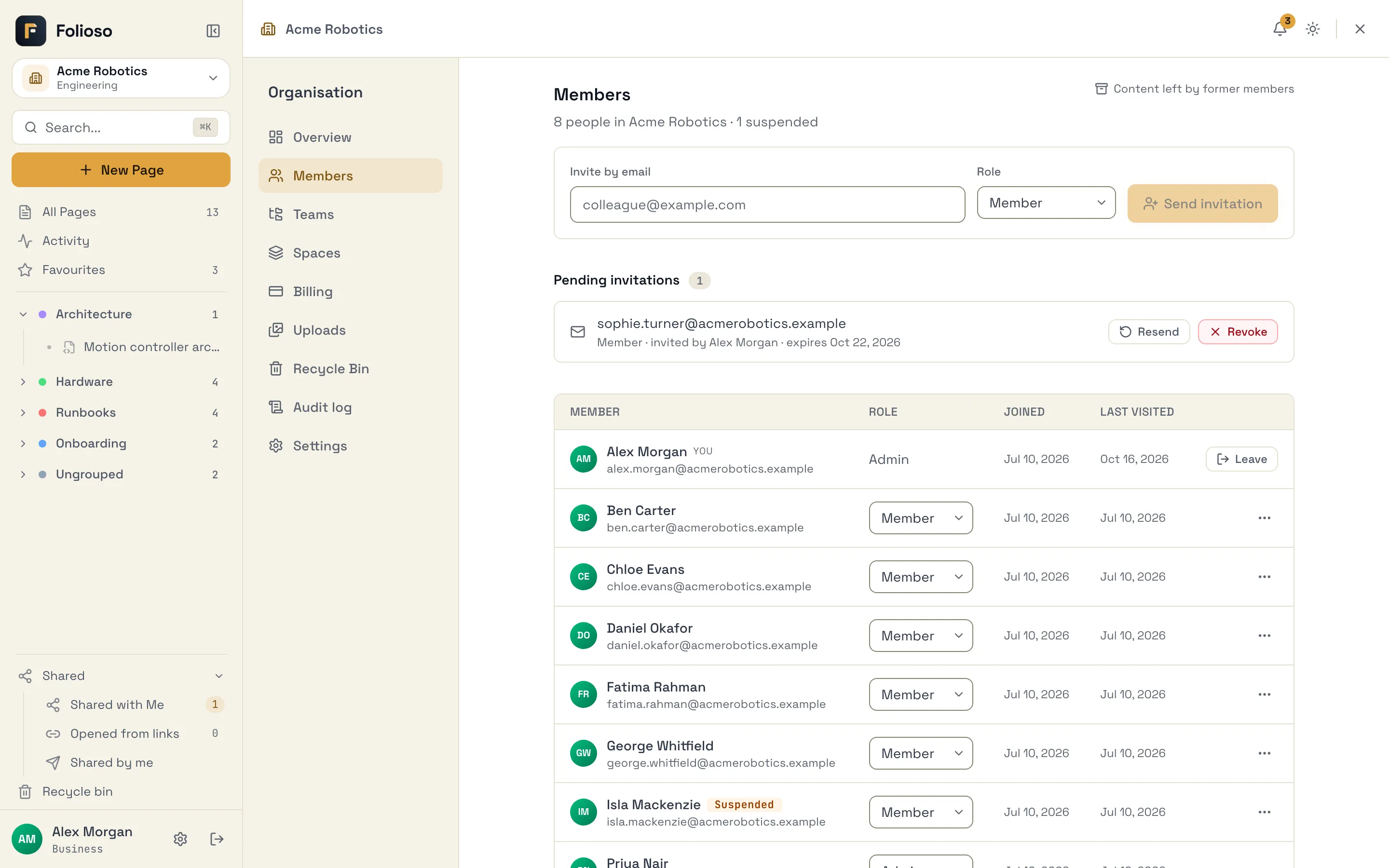The height and width of the screenshot is (868, 1389).
Task: Revoke Sophie Turner's invitation
Action: click(x=1238, y=332)
